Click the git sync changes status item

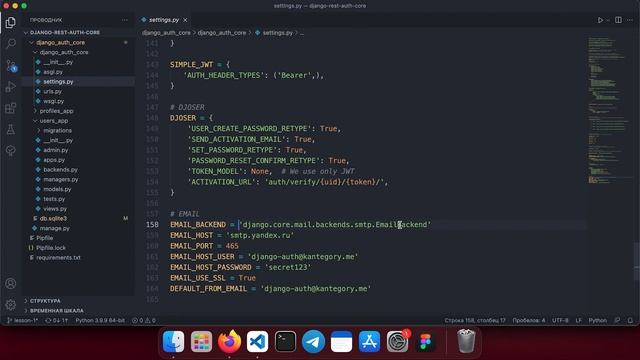point(57,320)
